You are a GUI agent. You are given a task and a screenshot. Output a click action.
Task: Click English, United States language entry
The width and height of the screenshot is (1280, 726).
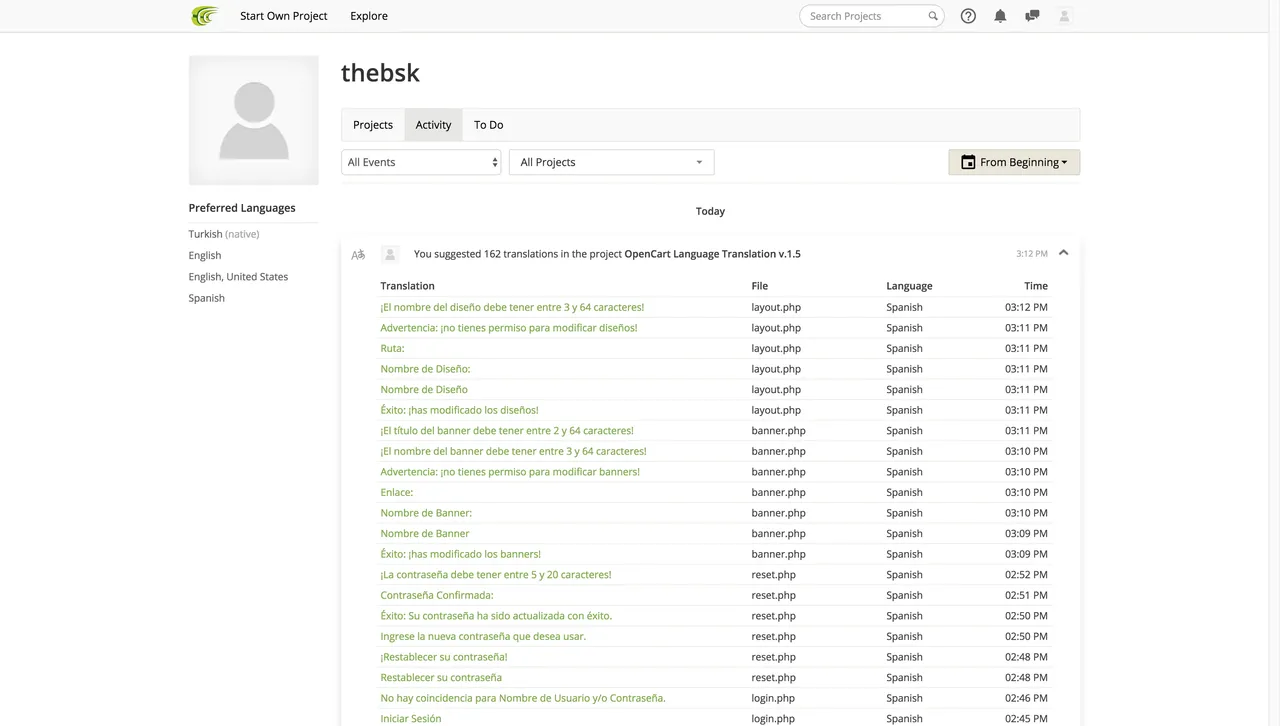(238, 277)
